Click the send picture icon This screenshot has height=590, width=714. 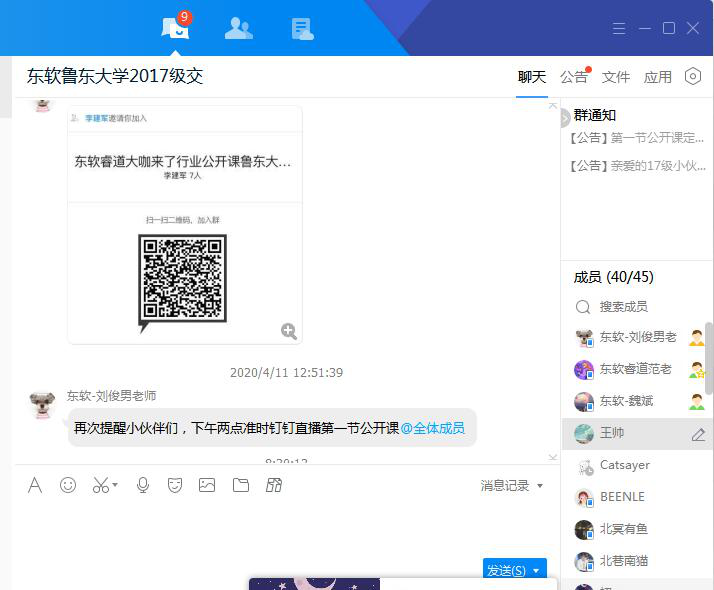[207, 485]
